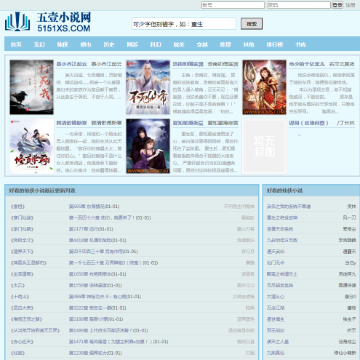Image resolution: width=360 pixels, height=360 pixels.
Task: Open the 科幻 category tab
Action: point(156,44)
